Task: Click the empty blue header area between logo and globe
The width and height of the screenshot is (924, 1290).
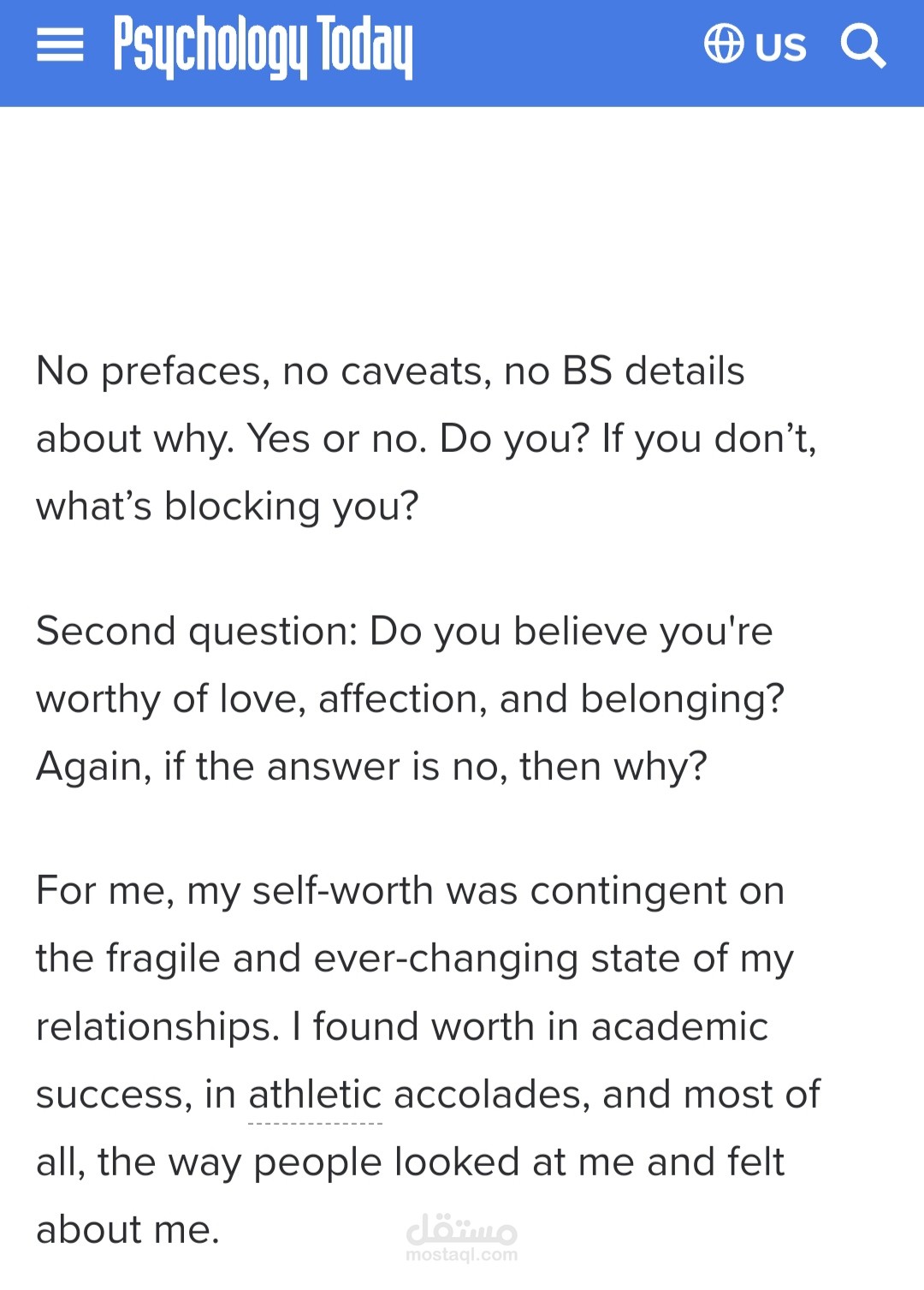Action: (556, 51)
